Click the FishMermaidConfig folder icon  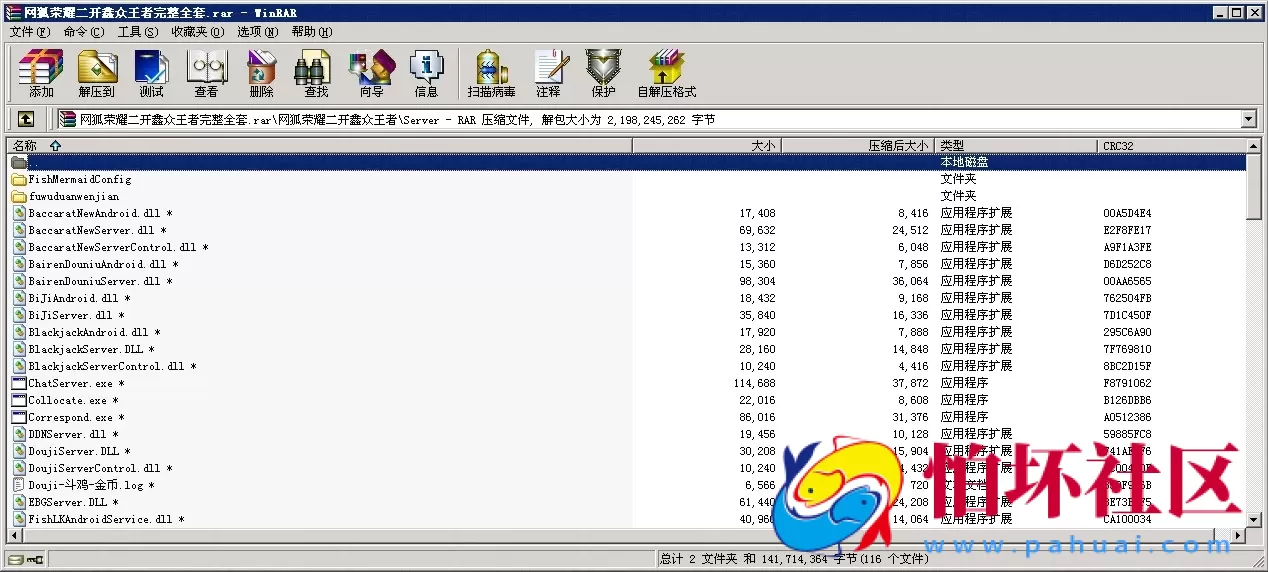pos(19,180)
